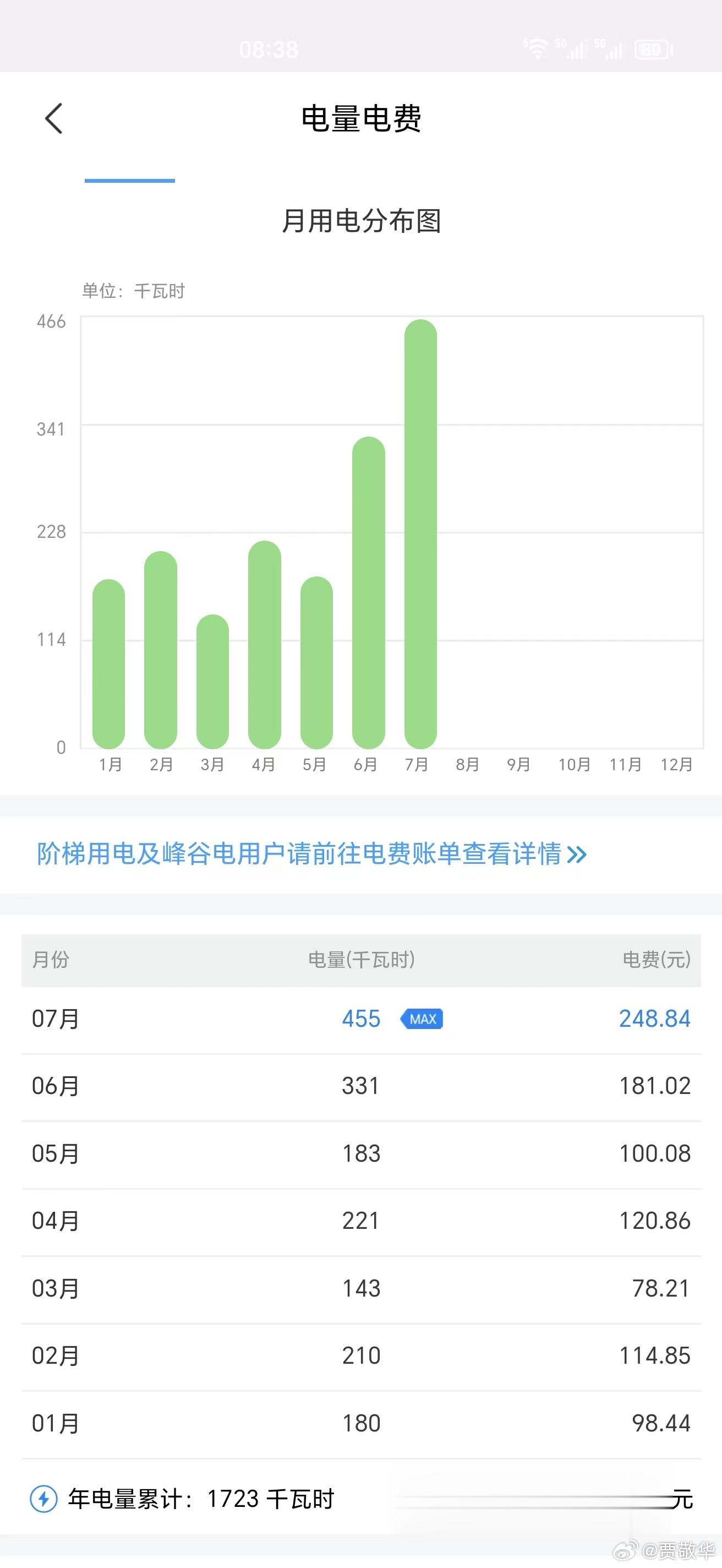Tap the 341 y-axis label
This screenshot has height=1568, width=722.
coord(51,429)
